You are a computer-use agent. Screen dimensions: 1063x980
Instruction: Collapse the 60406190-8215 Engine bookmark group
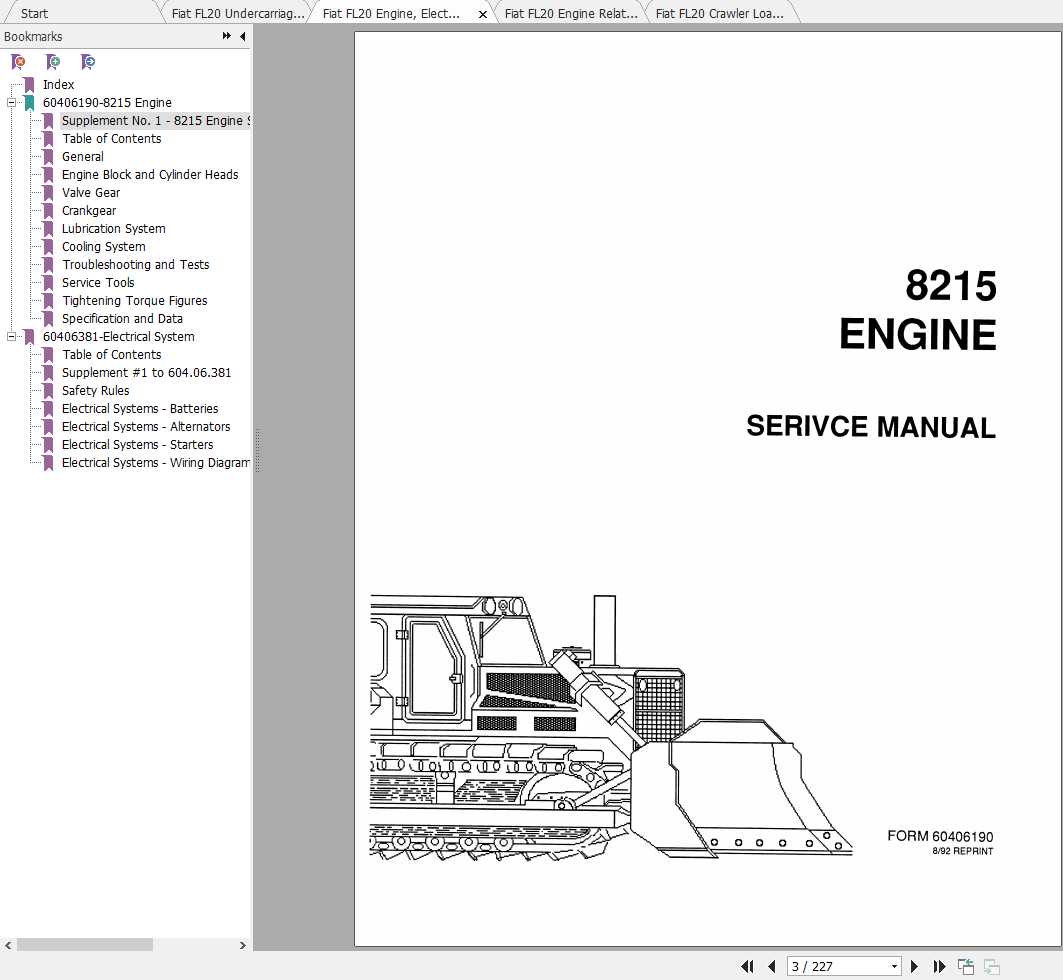point(11,102)
